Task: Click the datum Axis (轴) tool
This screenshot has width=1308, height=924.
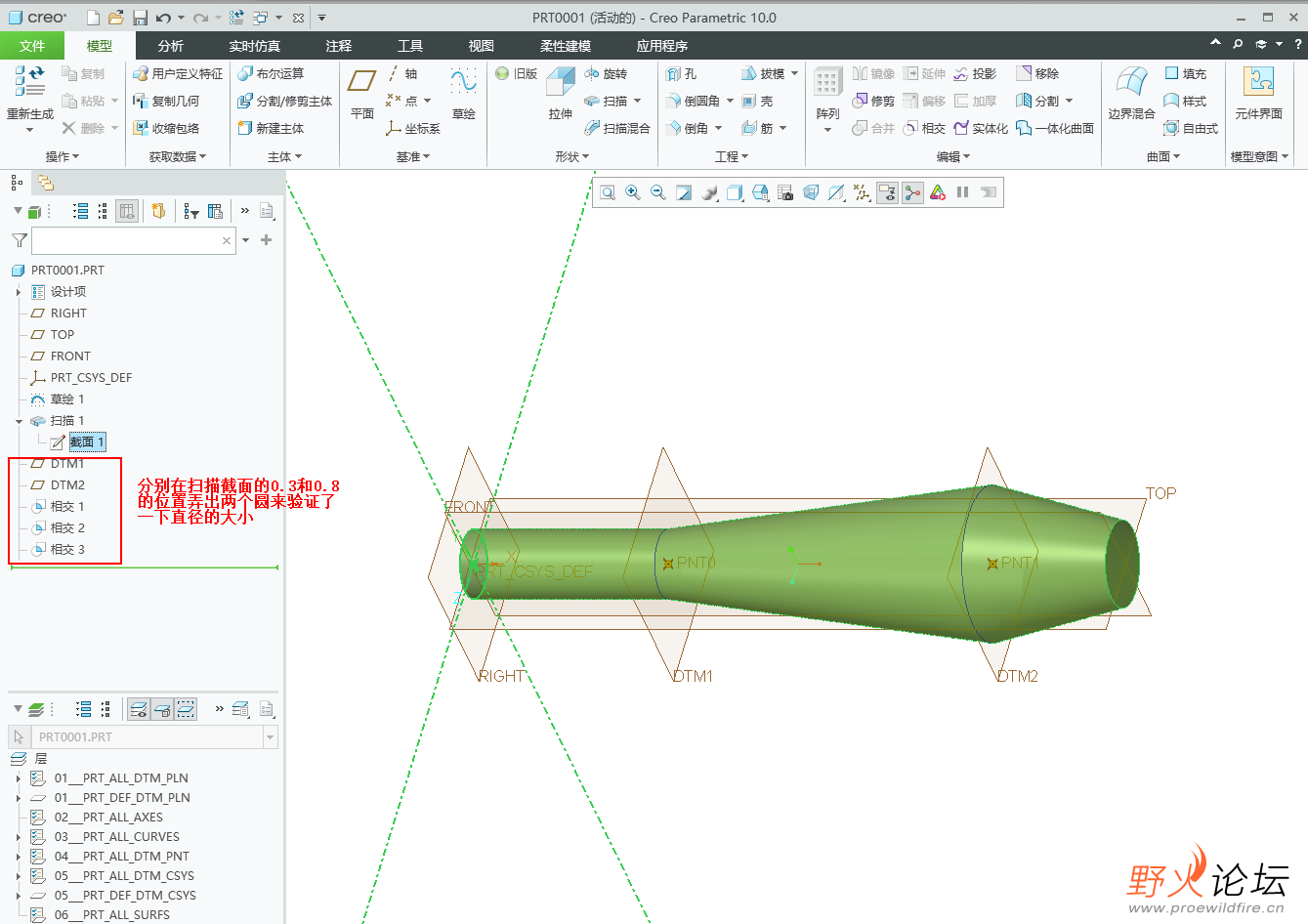Action: tap(401, 73)
